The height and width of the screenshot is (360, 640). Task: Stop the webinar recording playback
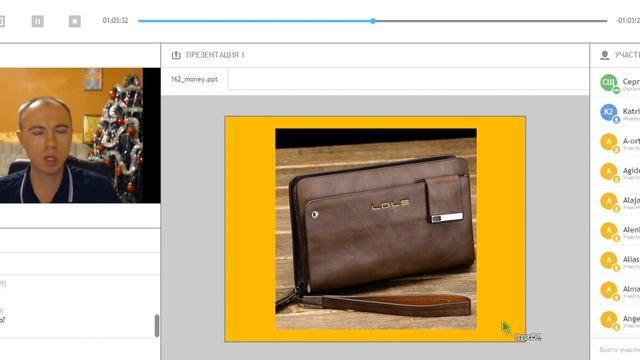pyautogui.click(x=75, y=21)
